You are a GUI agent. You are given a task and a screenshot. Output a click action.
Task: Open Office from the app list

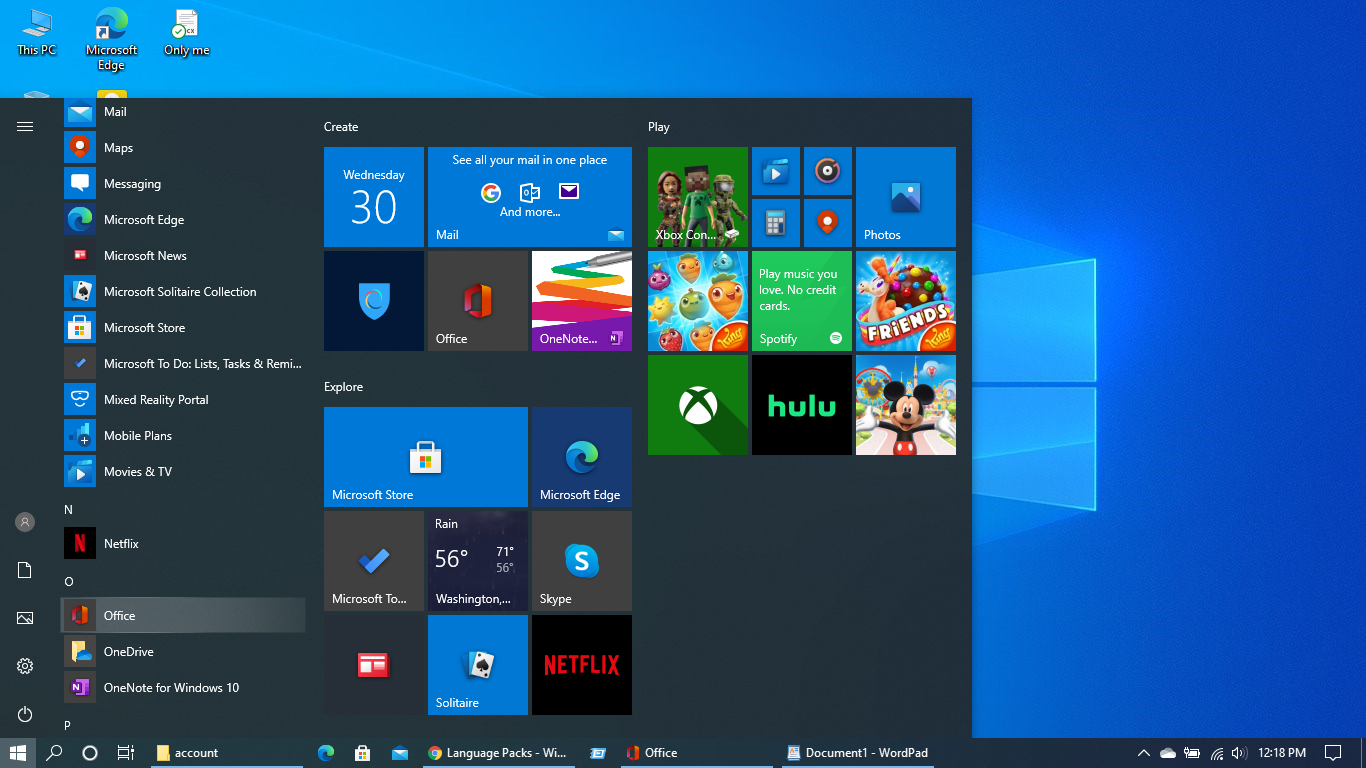click(x=184, y=616)
